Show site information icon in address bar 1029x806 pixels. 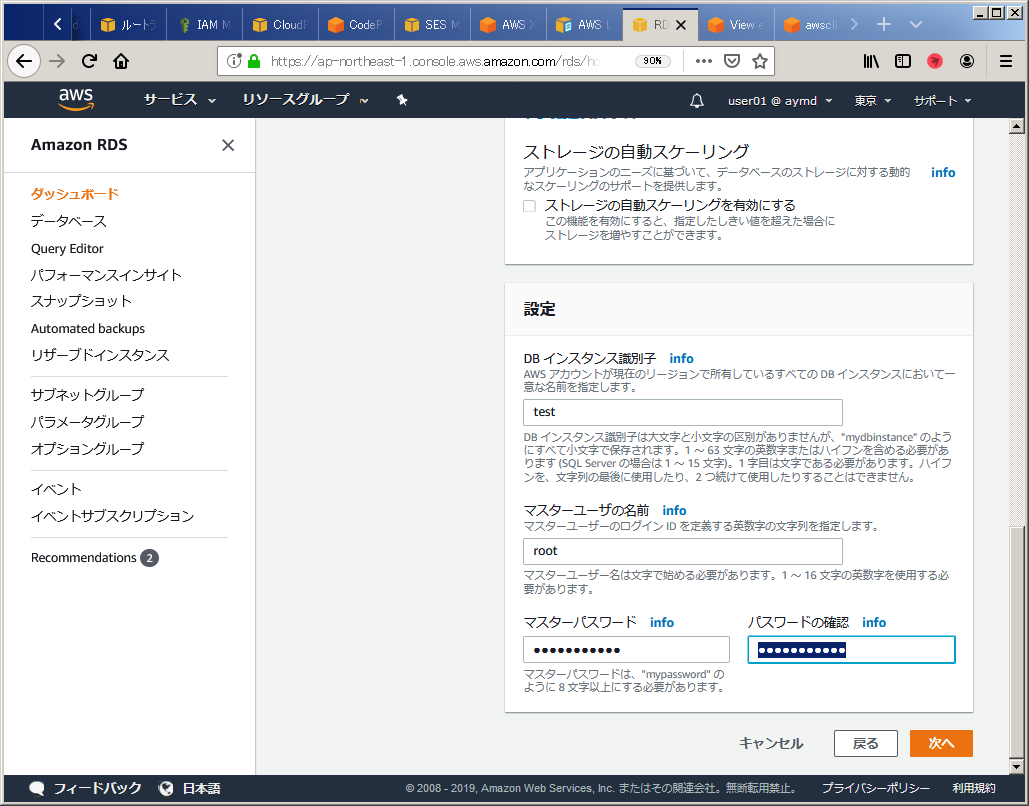(x=234, y=61)
